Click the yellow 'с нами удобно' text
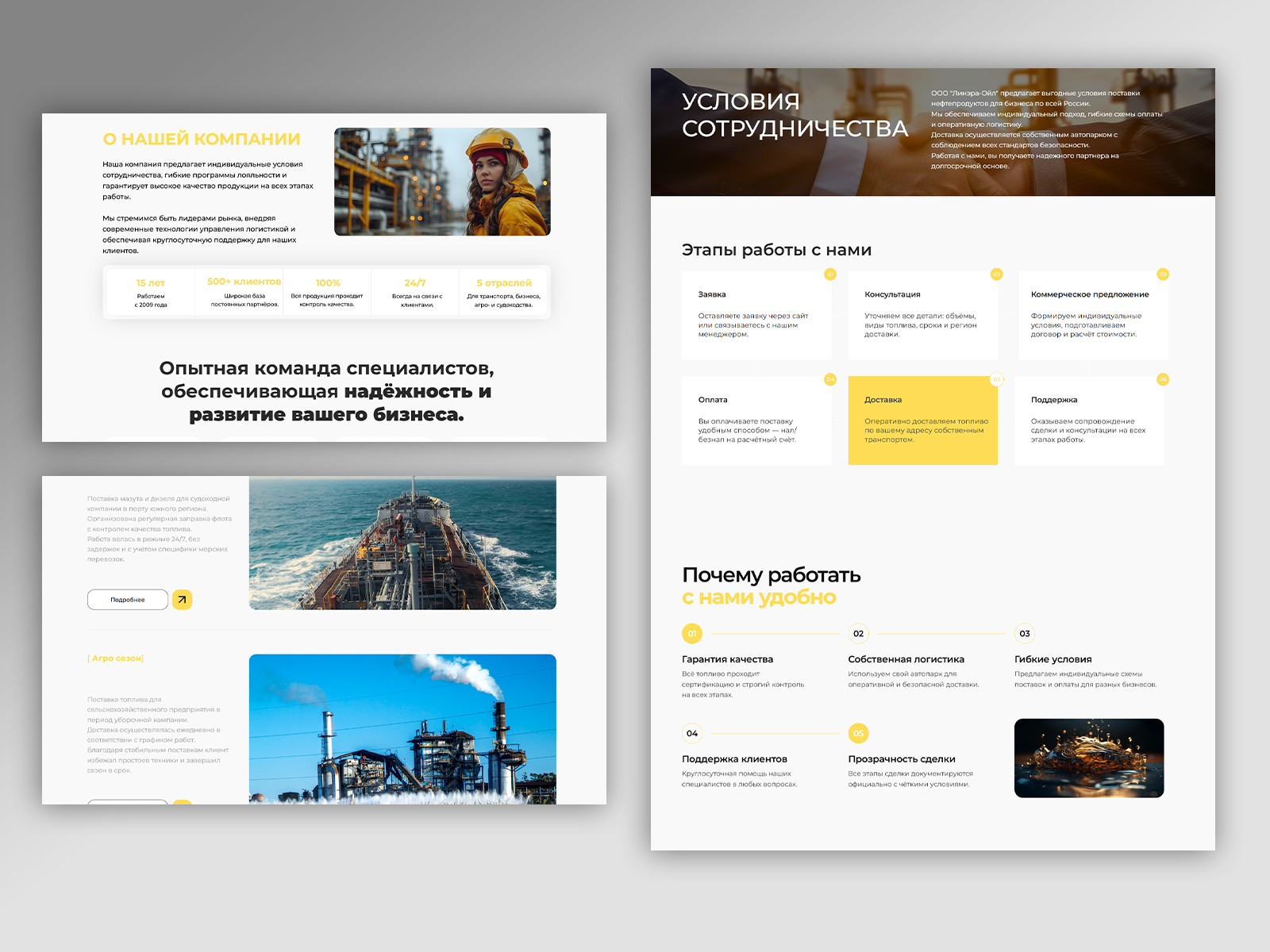 click(x=759, y=597)
